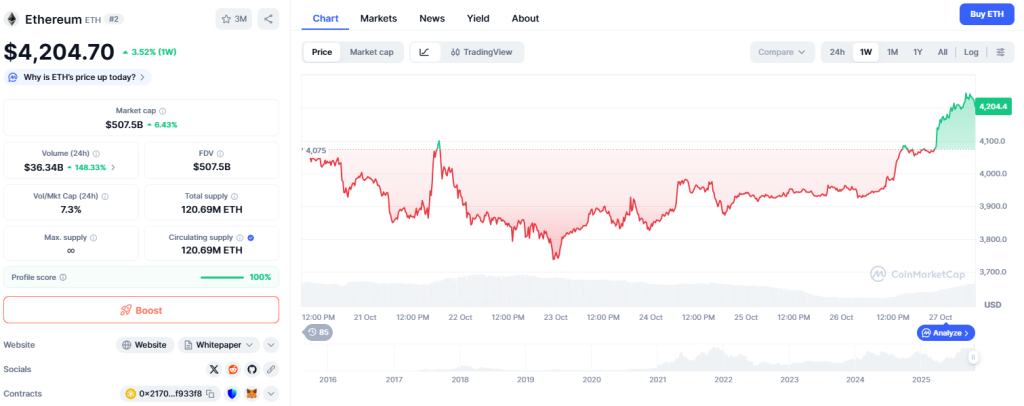Open the Reddit social icon
Image resolution: width=1024 pixels, height=406 pixels.
pyautogui.click(x=233, y=369)
